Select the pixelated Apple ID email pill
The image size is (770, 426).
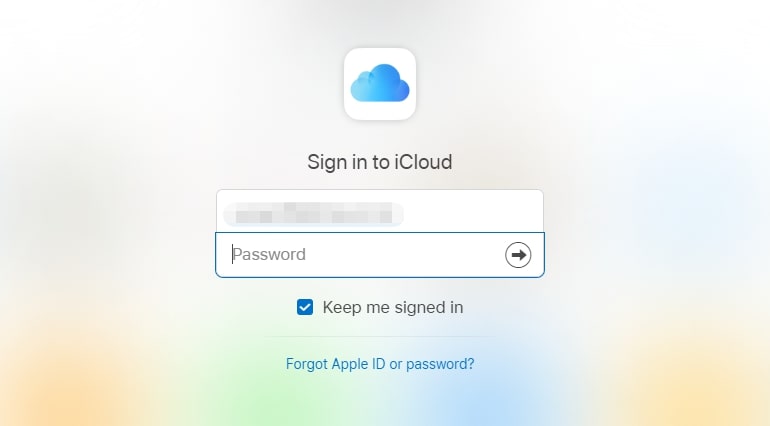pos(313,214)
